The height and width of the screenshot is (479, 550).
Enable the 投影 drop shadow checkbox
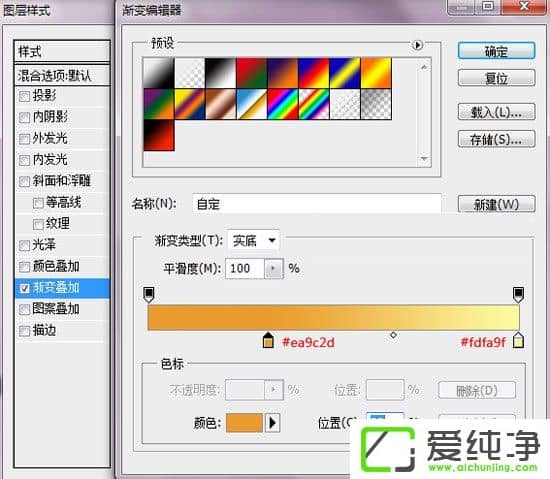point(24,96)
